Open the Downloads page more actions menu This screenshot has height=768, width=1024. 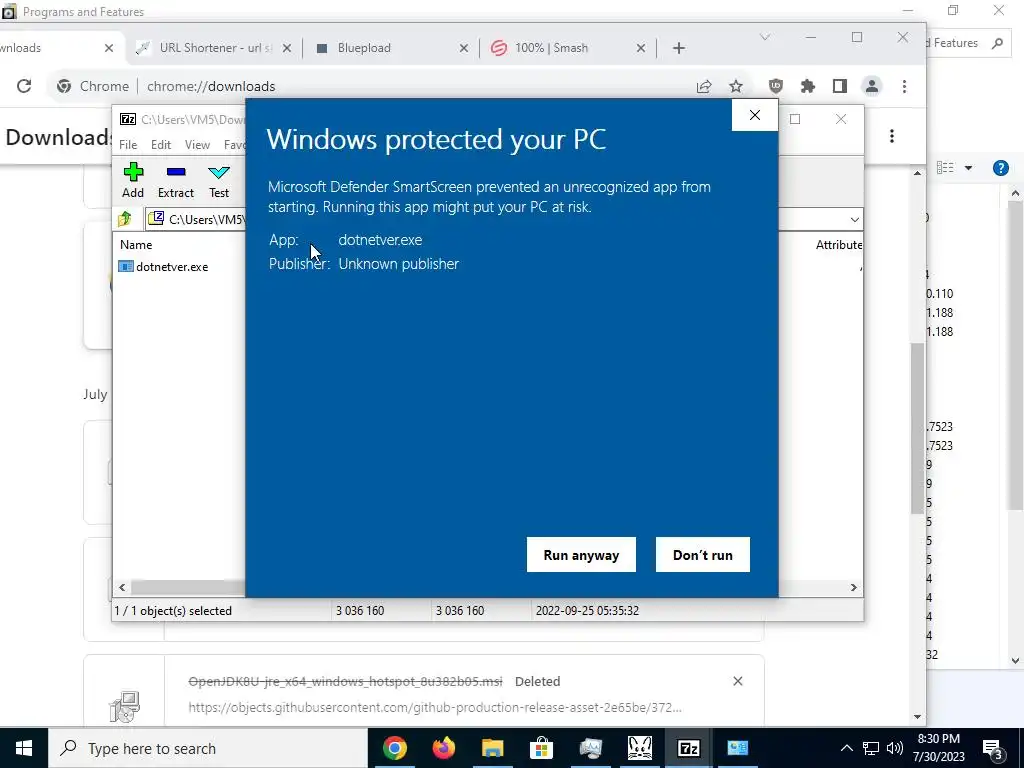pyautogui.click(x=892, y=136)
